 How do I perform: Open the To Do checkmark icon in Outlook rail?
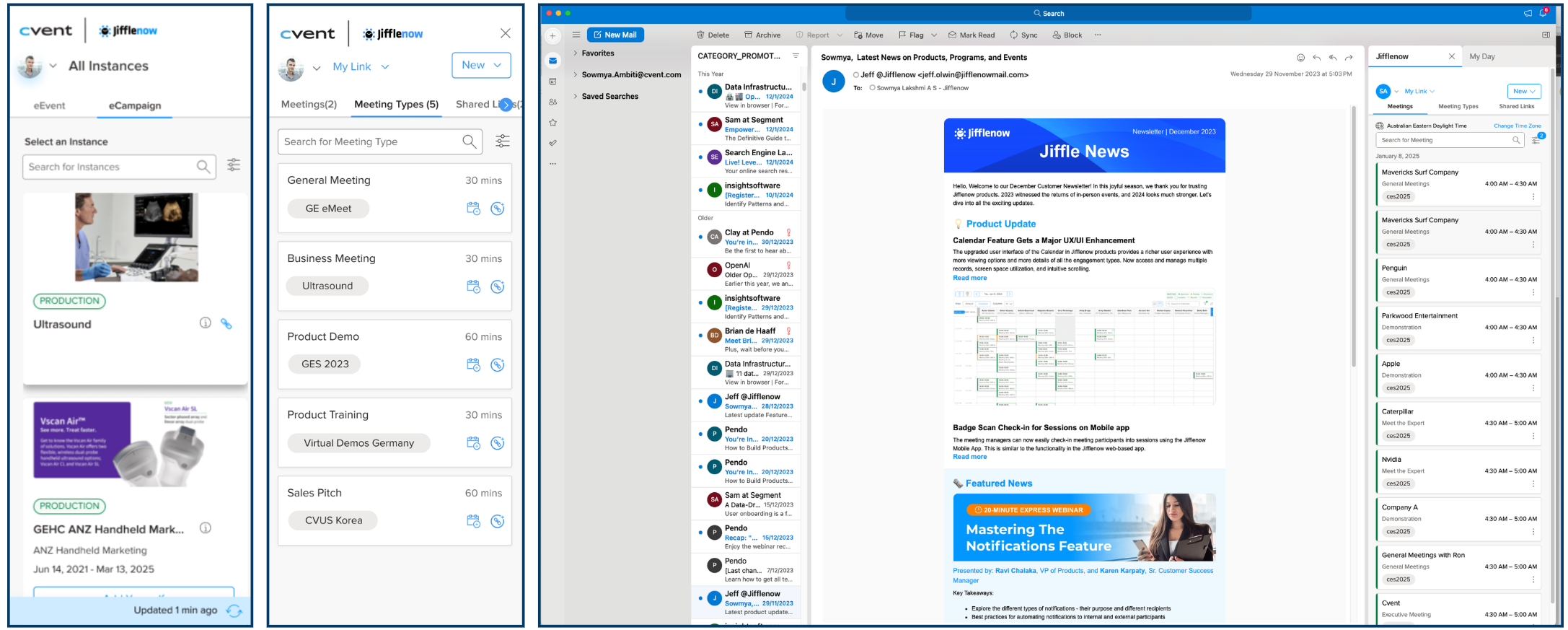pyautogui.click(x=553, y=143)
